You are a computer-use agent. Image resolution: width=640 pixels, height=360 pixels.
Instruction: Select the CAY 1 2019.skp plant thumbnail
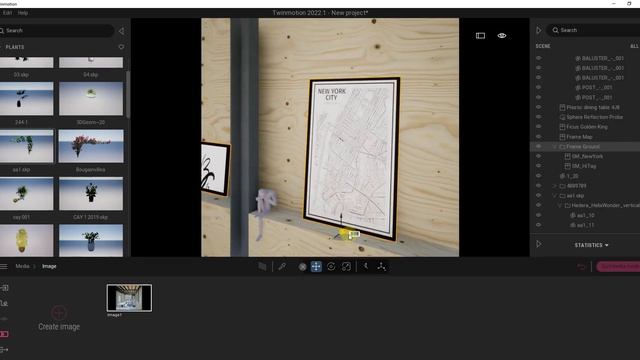point(91,193)
